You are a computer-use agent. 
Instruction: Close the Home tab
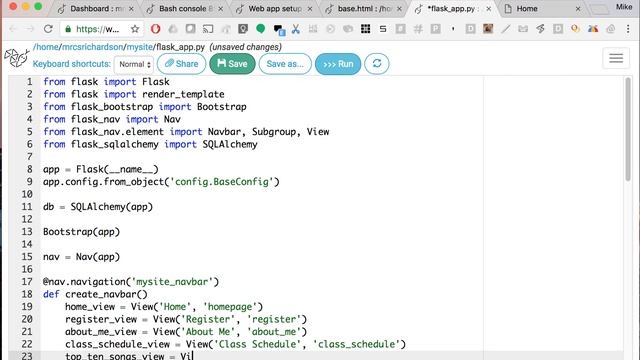578,9
